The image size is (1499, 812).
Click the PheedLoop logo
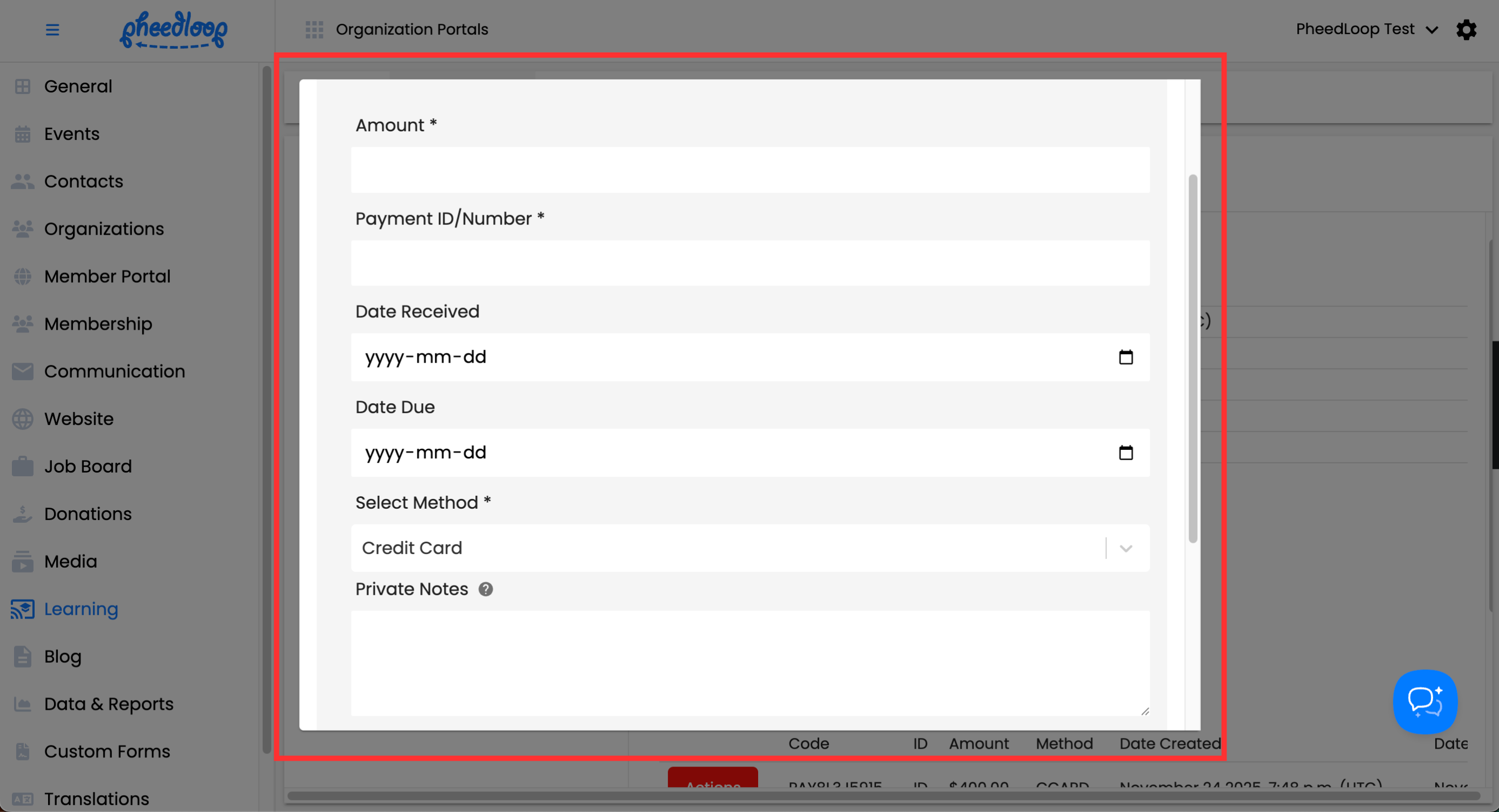[x=174, y=30]
